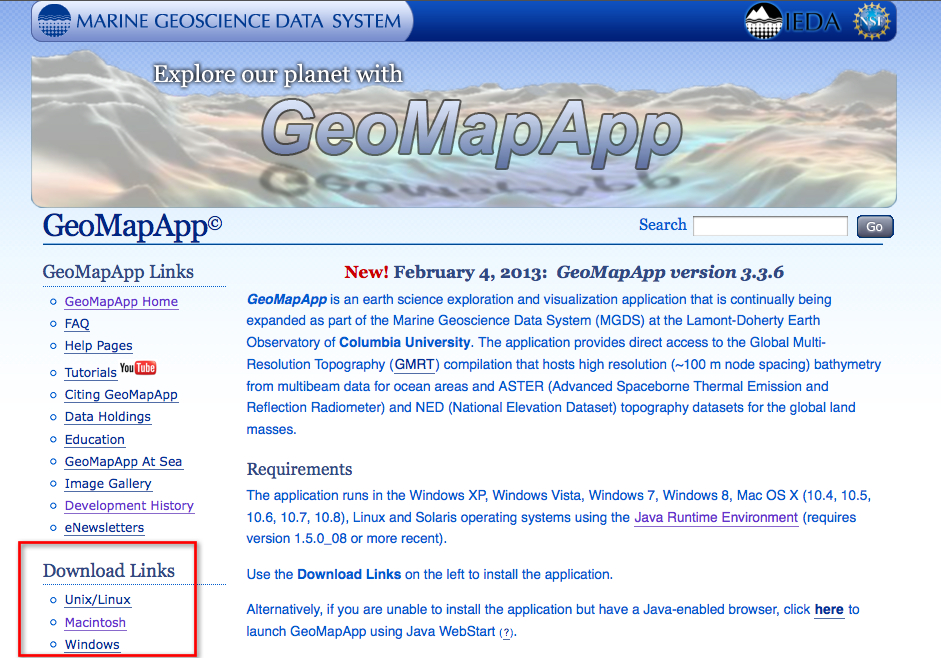Image resolution: width=941 pixels, height=658 pixels.
Task: Click the NSF seal icon
Action: tap(873, 19)
